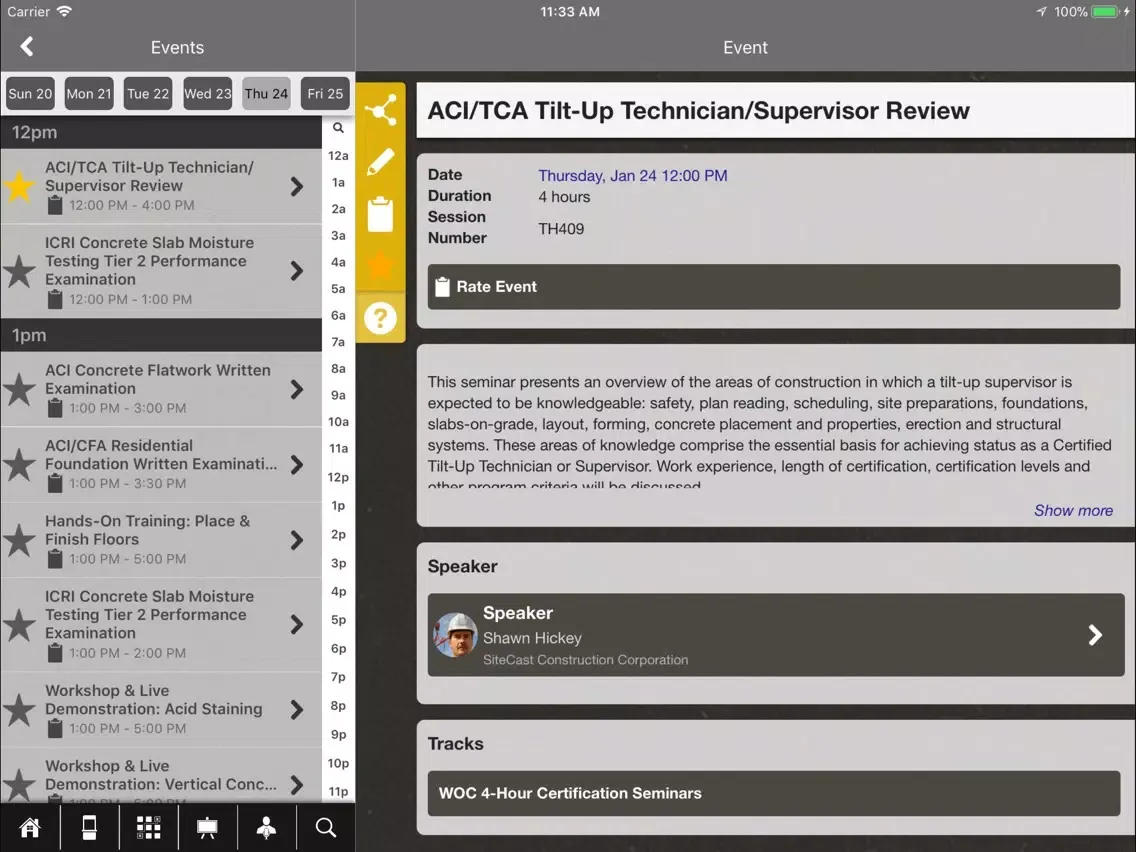Tap the magnifier icon atop the hour index
The width and height of the screenshot is (1136, 852).
coord(338,128)
